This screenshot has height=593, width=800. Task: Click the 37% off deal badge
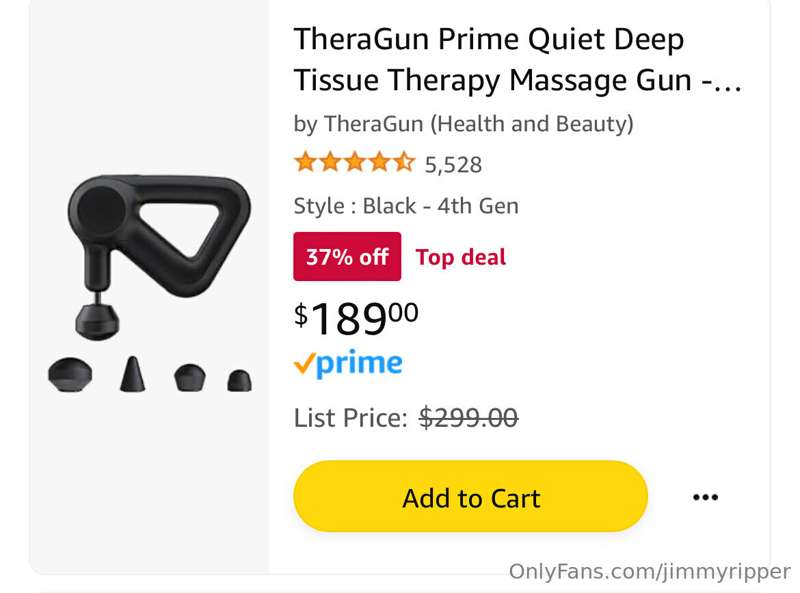click(x=347, y=256)
